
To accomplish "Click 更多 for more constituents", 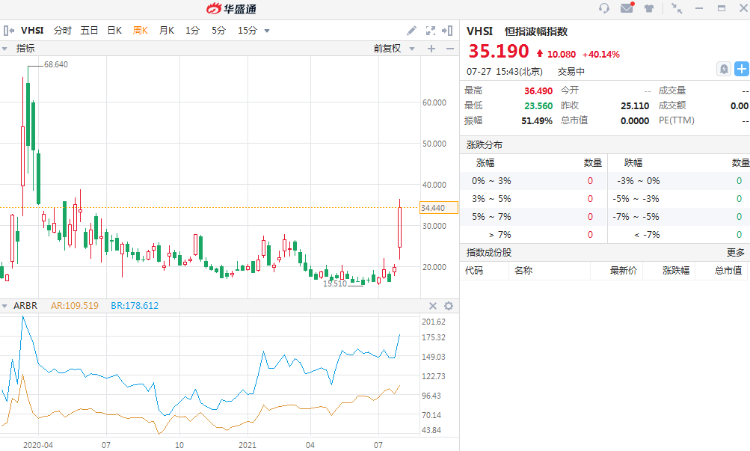I will pos(736,253).
